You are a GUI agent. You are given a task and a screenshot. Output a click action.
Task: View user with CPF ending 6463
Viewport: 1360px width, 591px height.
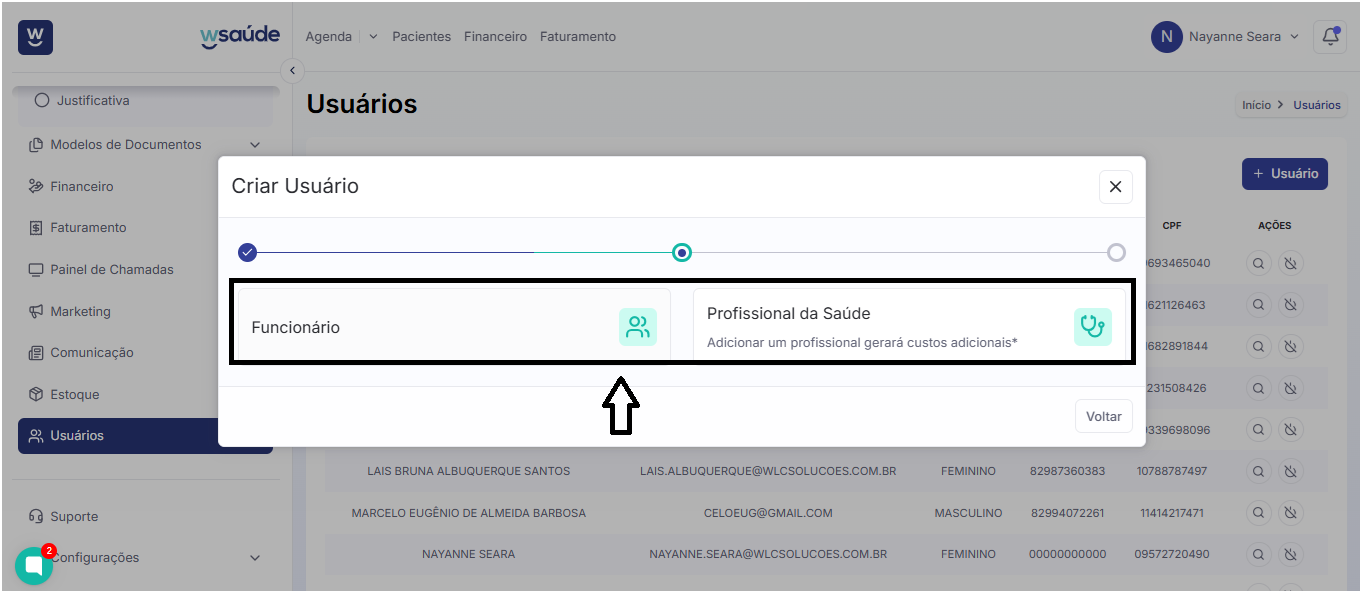tap(1259, 305)
